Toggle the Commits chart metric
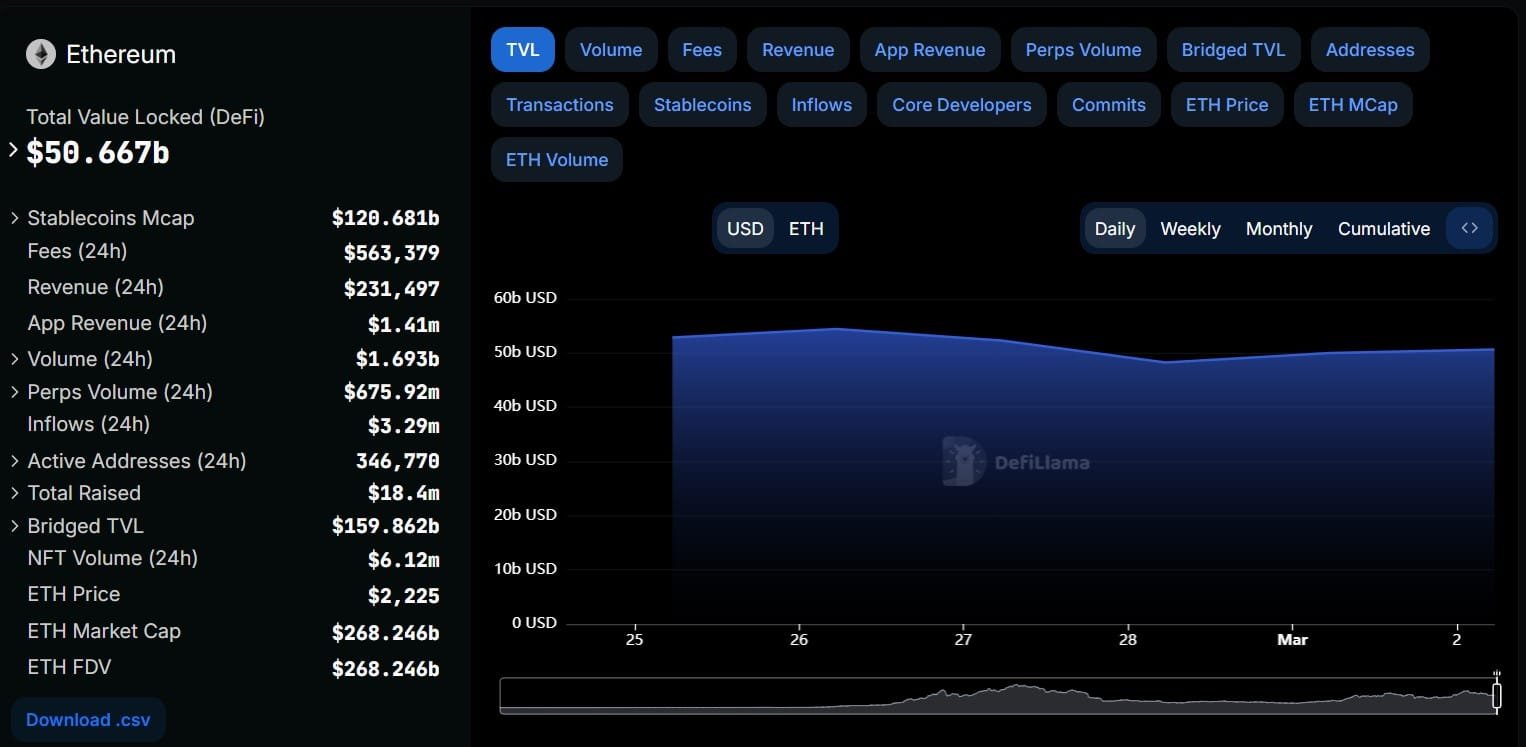The width and height of the screenshot is (1526, 747). tap(1109, 105)
